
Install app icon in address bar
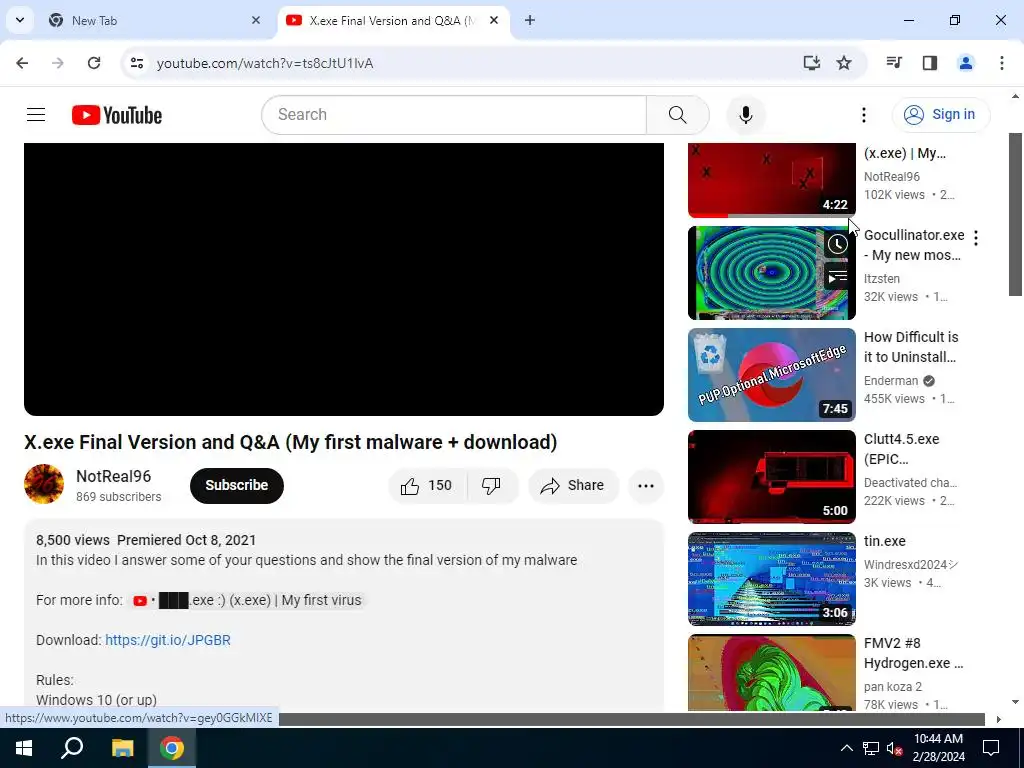(811, 63)
